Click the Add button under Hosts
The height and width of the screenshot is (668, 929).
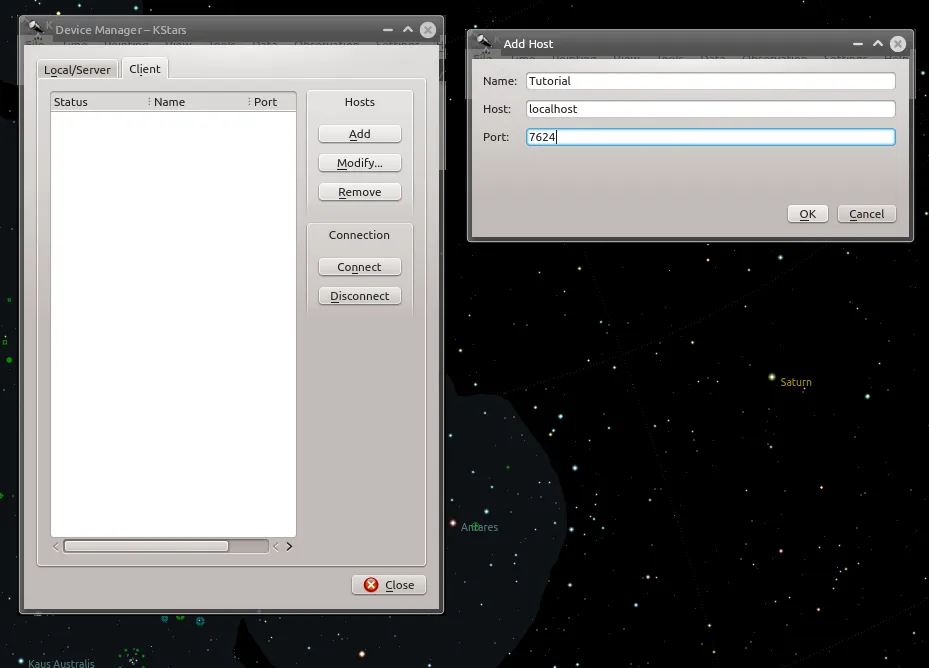point(360,134)
